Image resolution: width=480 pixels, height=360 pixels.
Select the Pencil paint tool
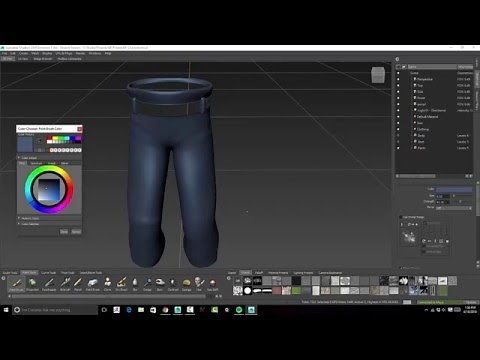[78, 284]
